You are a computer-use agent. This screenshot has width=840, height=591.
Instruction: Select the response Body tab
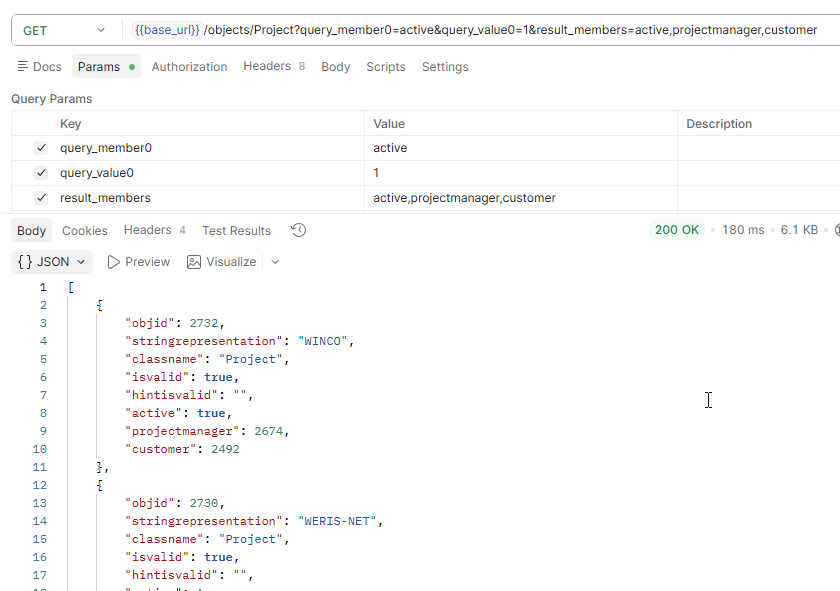(31, 230)
